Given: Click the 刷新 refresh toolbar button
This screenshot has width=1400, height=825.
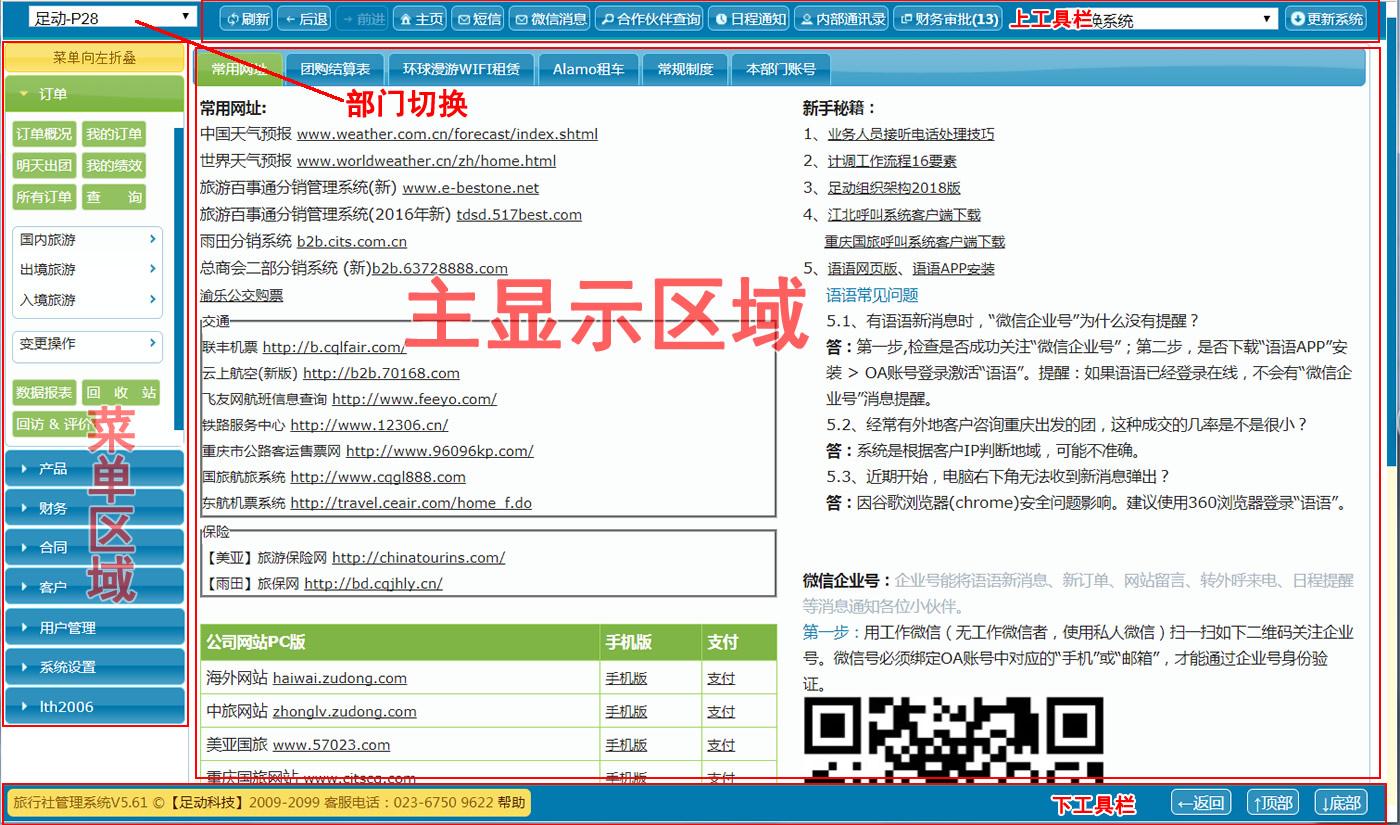Looking at the screenshot, I should [244, 18].
